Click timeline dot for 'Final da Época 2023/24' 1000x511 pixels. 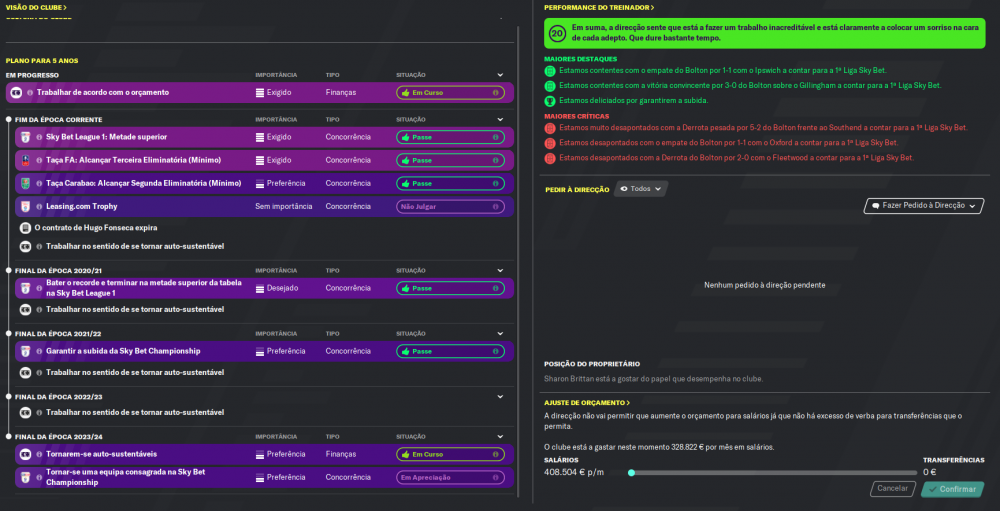click(x=8, y=437)
